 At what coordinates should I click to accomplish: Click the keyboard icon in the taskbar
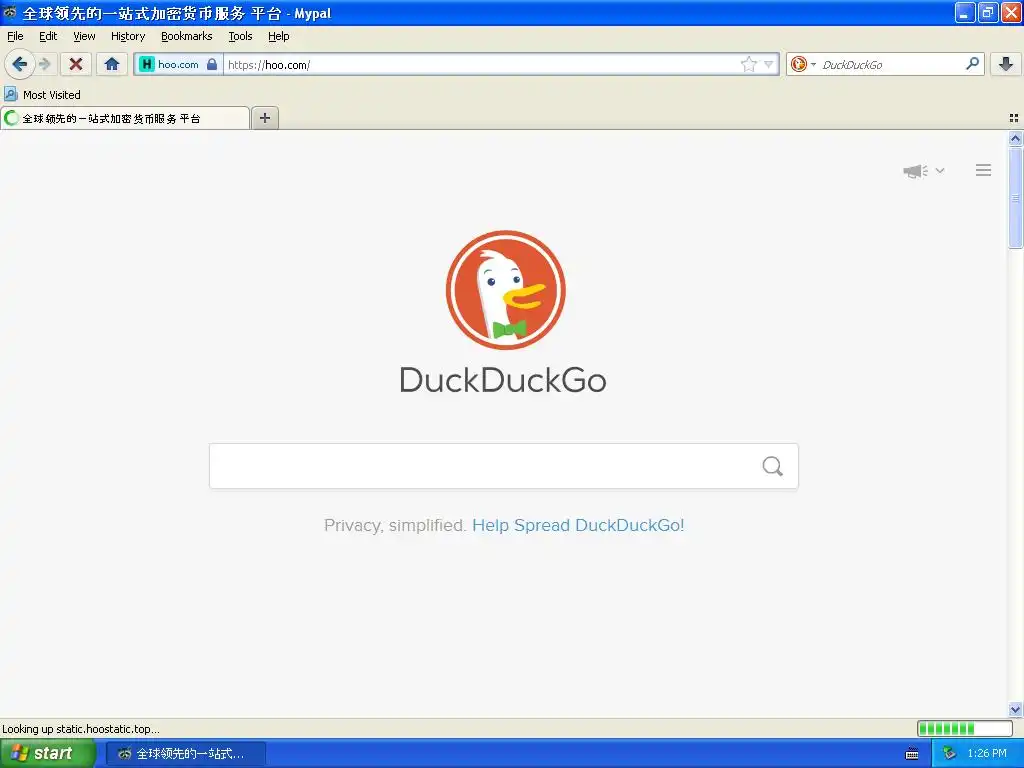[x=912, y=754]
